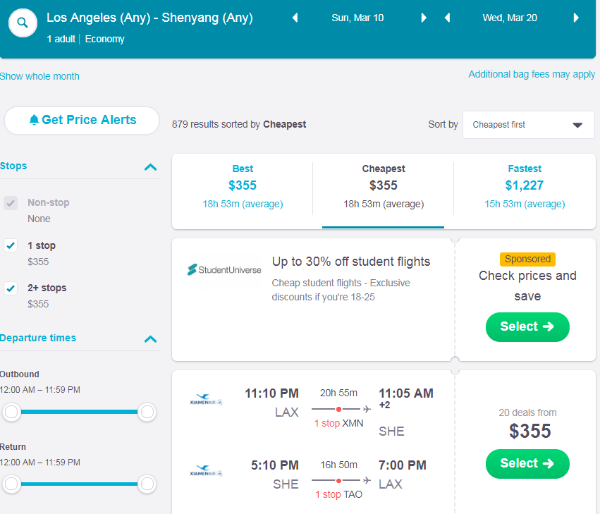Uncheck the 1 stop filter
600x514 pixels.
coord(11,245)
